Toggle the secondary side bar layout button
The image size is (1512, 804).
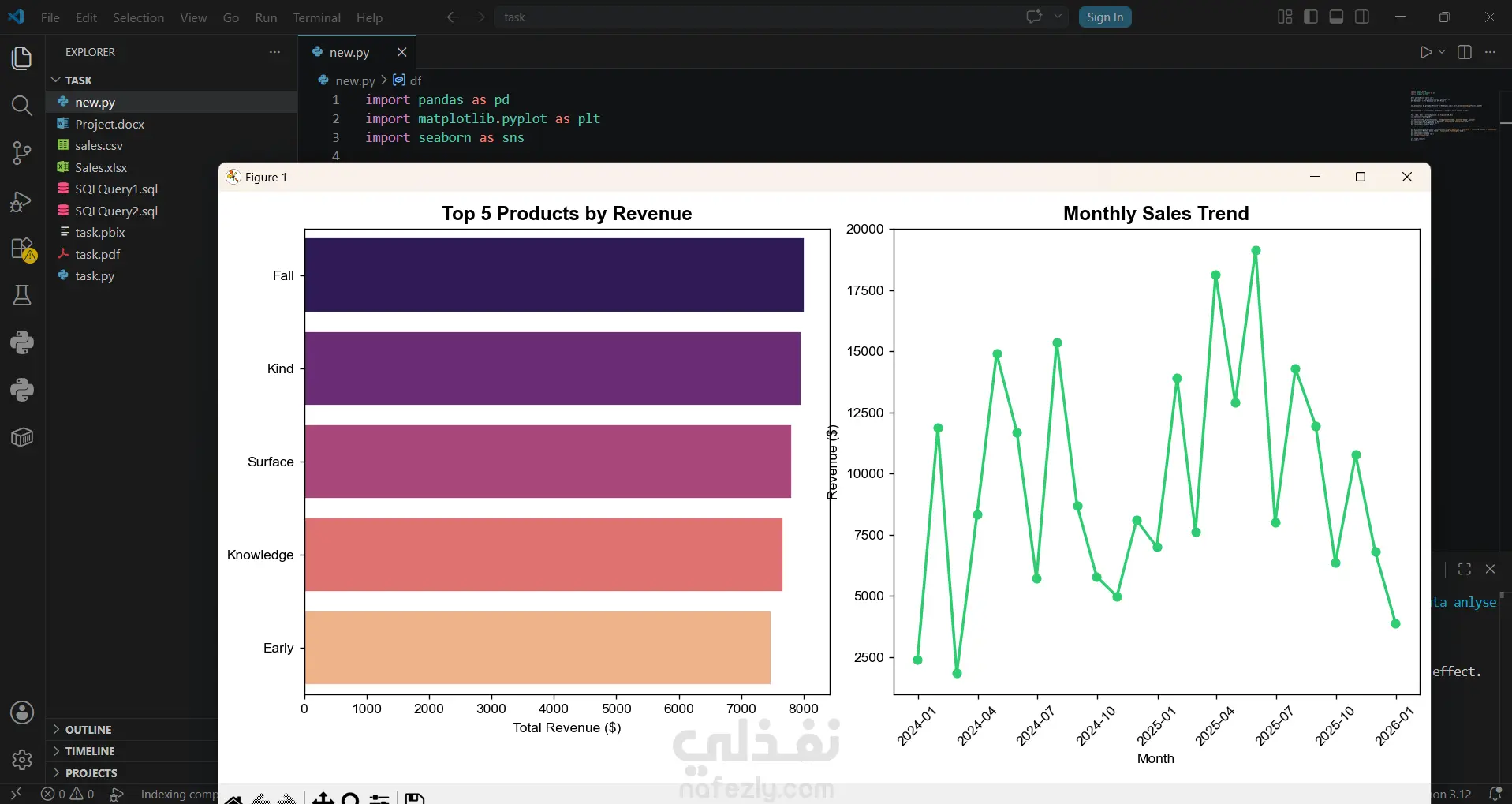point(1362,17)
